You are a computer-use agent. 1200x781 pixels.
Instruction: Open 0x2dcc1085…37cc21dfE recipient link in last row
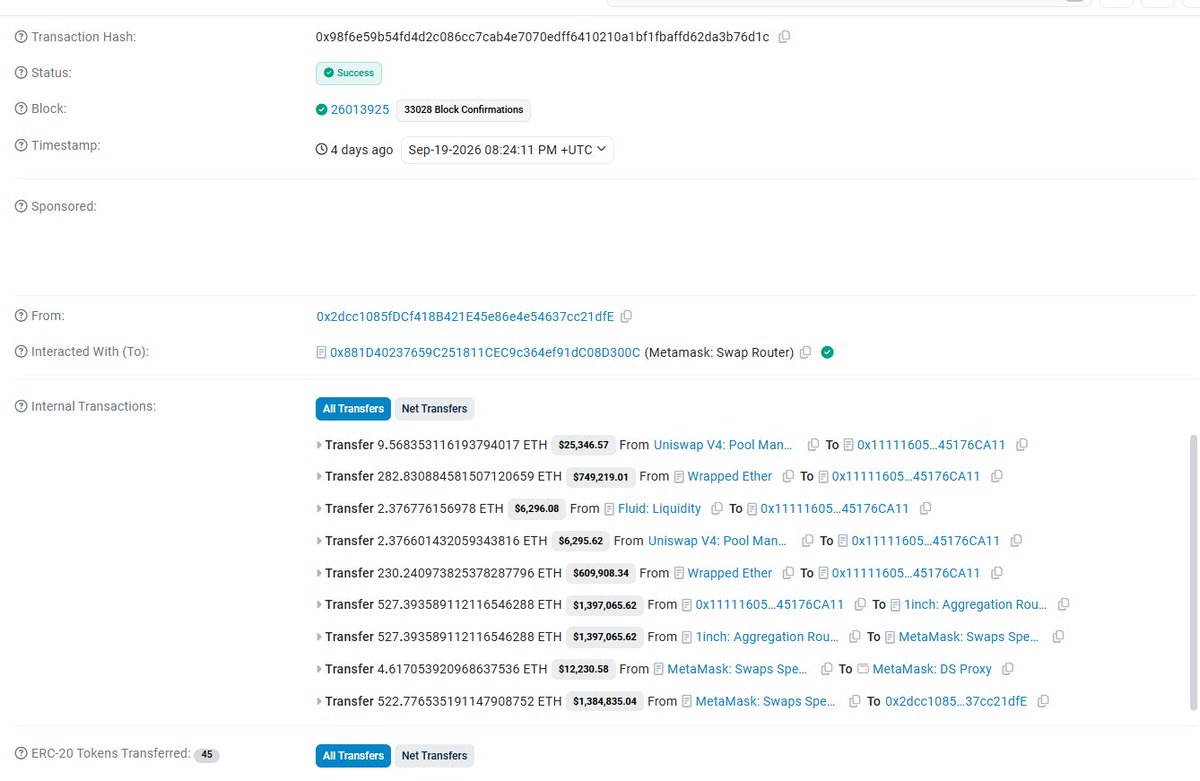[956, 701]
